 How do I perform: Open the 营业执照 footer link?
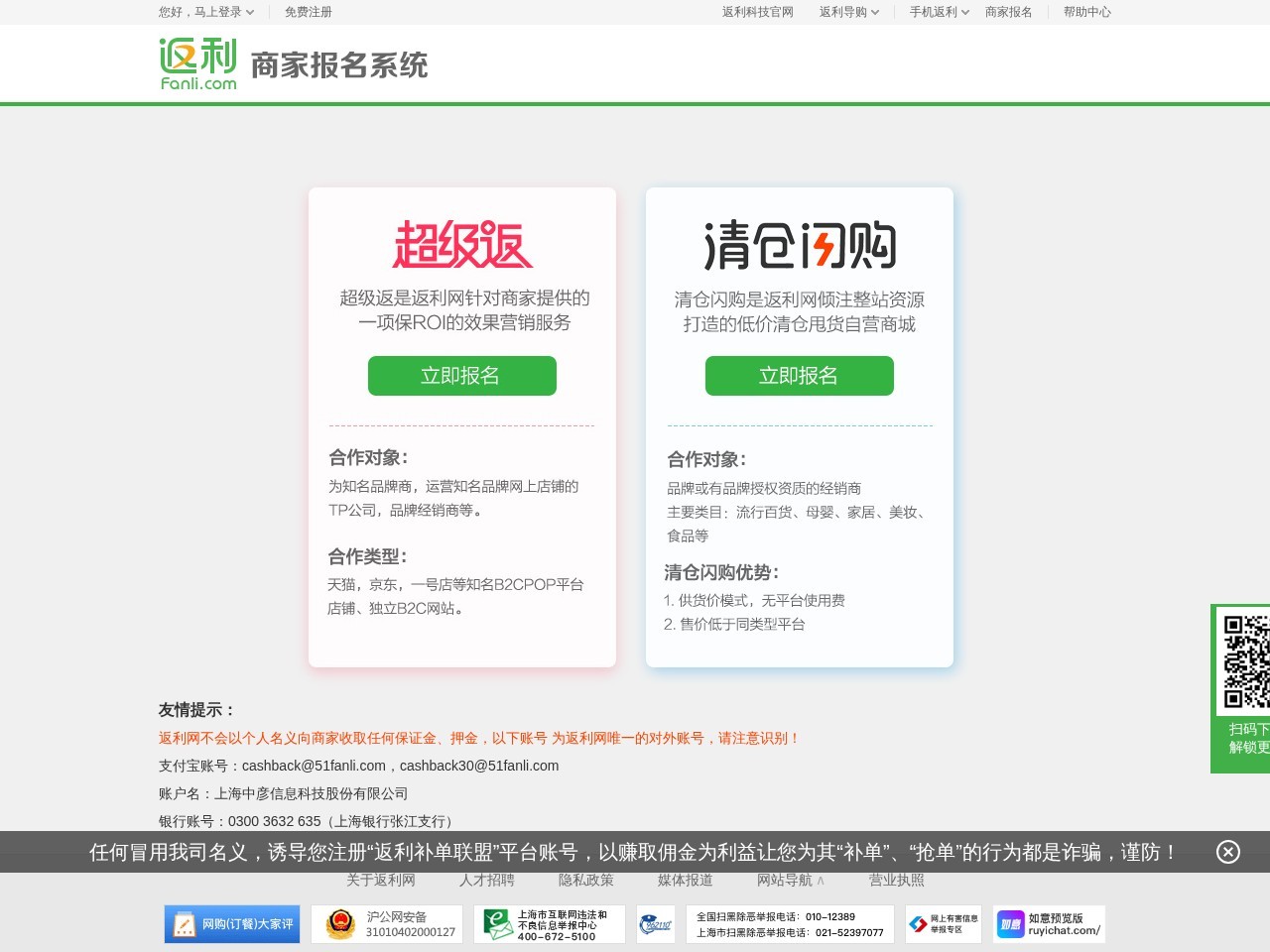pyautogui.click(x=897, y=880)
